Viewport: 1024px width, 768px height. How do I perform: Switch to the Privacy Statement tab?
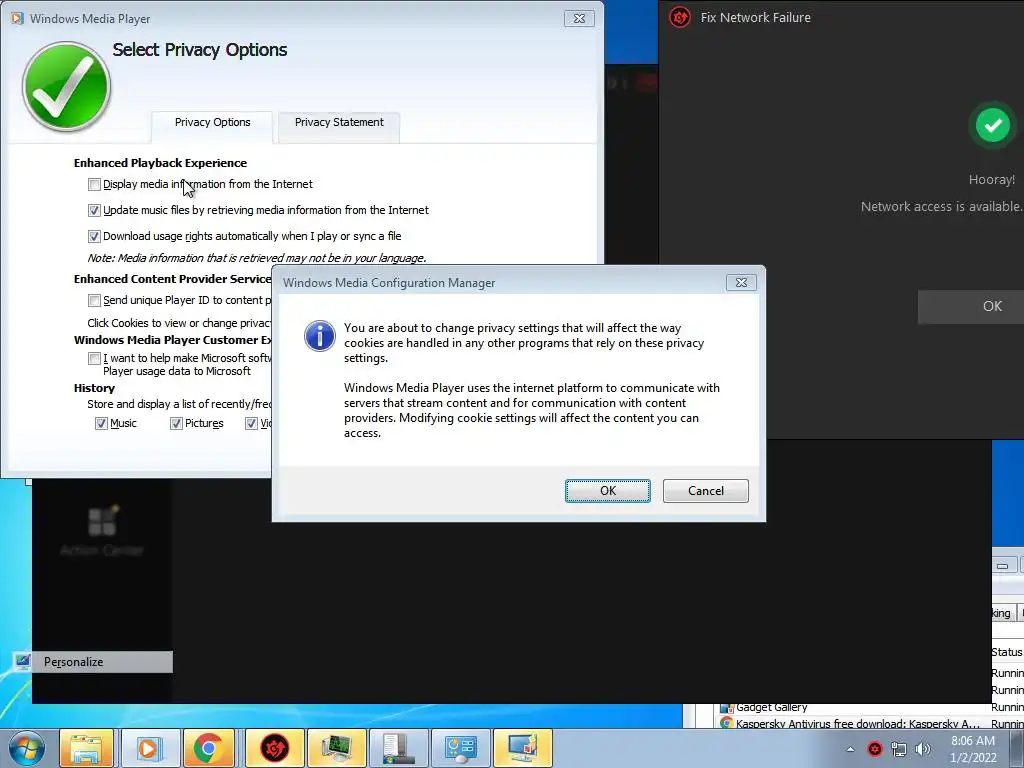pos(339,122)
